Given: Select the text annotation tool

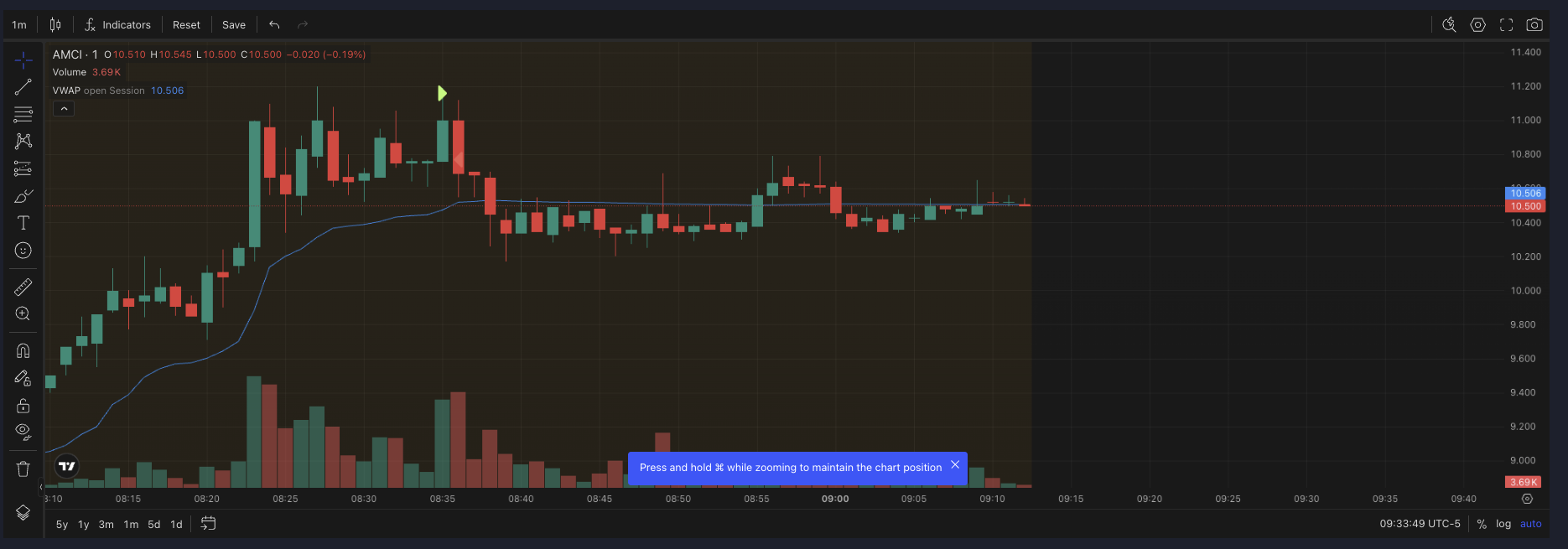Looking at the screenshot, I should coord(23,223).
